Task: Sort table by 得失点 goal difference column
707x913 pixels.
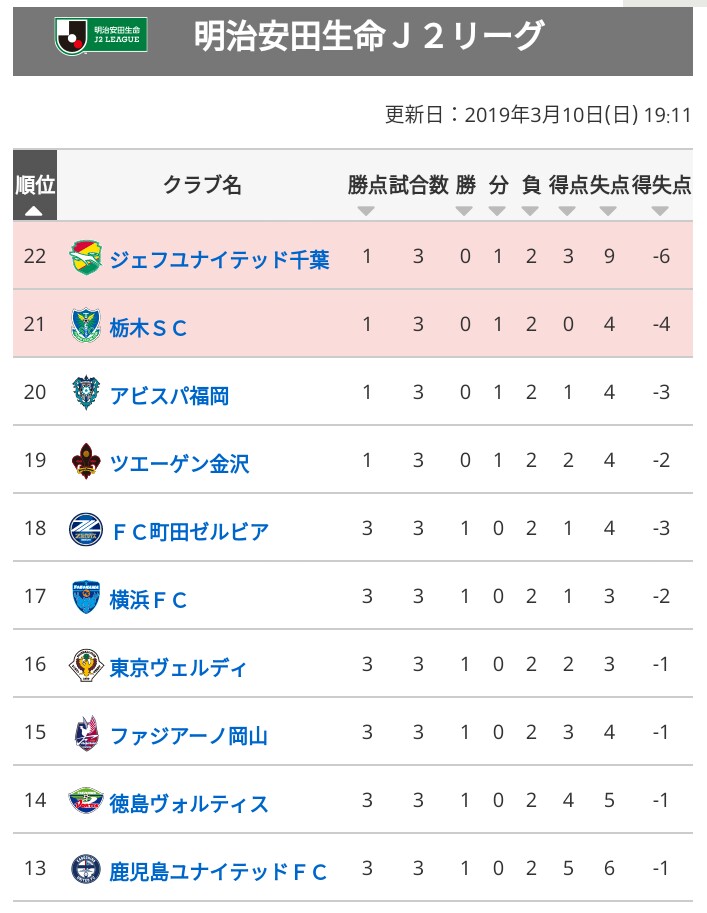Action: pyautogui.click(x=661, y=195)
